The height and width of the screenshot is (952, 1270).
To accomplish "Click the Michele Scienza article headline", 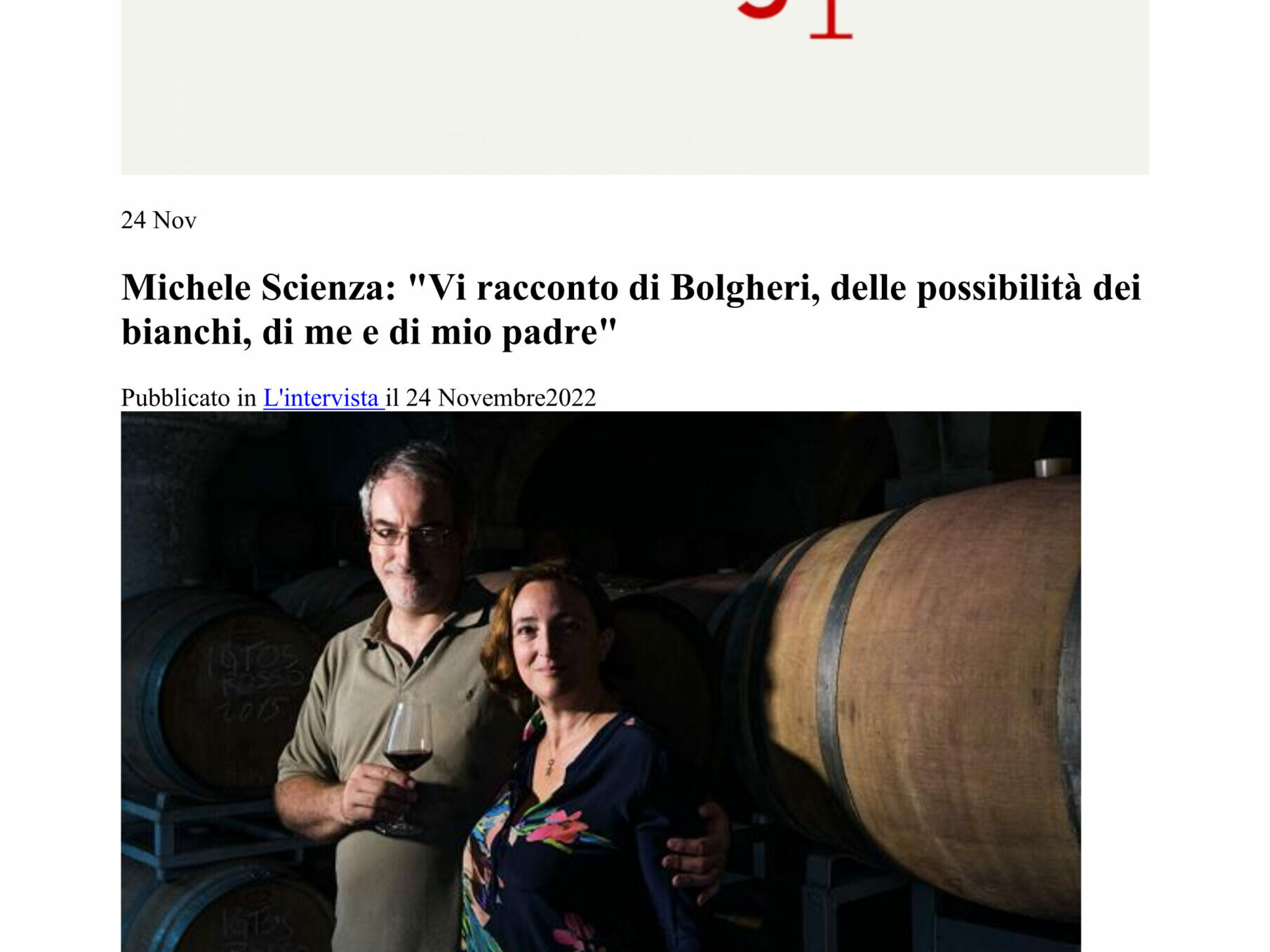I will tap(631, 309).
